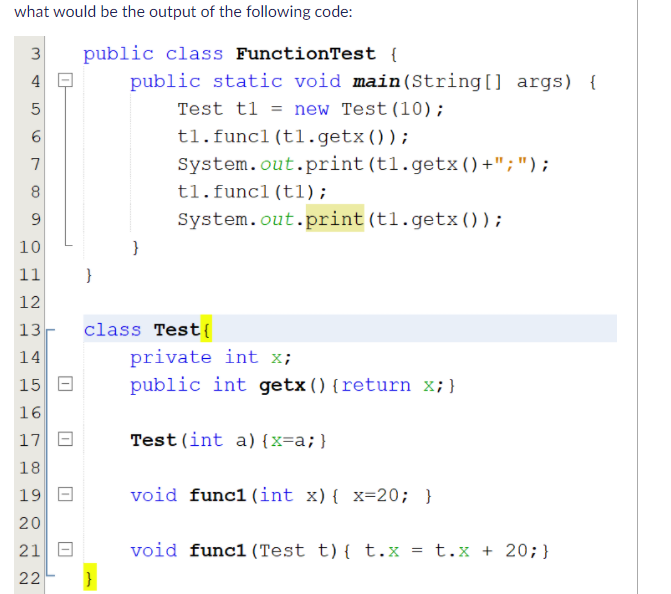Click the question text above the code
This screenshot has width=671, height=594.
[183, 12]
